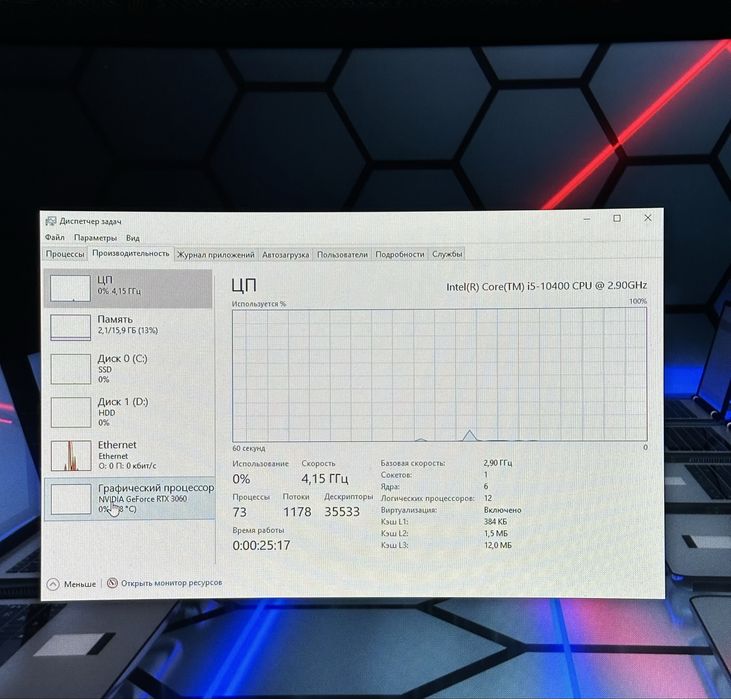Select the Ethernet activity graph thumbnail
731x699 pixels.
71,455
